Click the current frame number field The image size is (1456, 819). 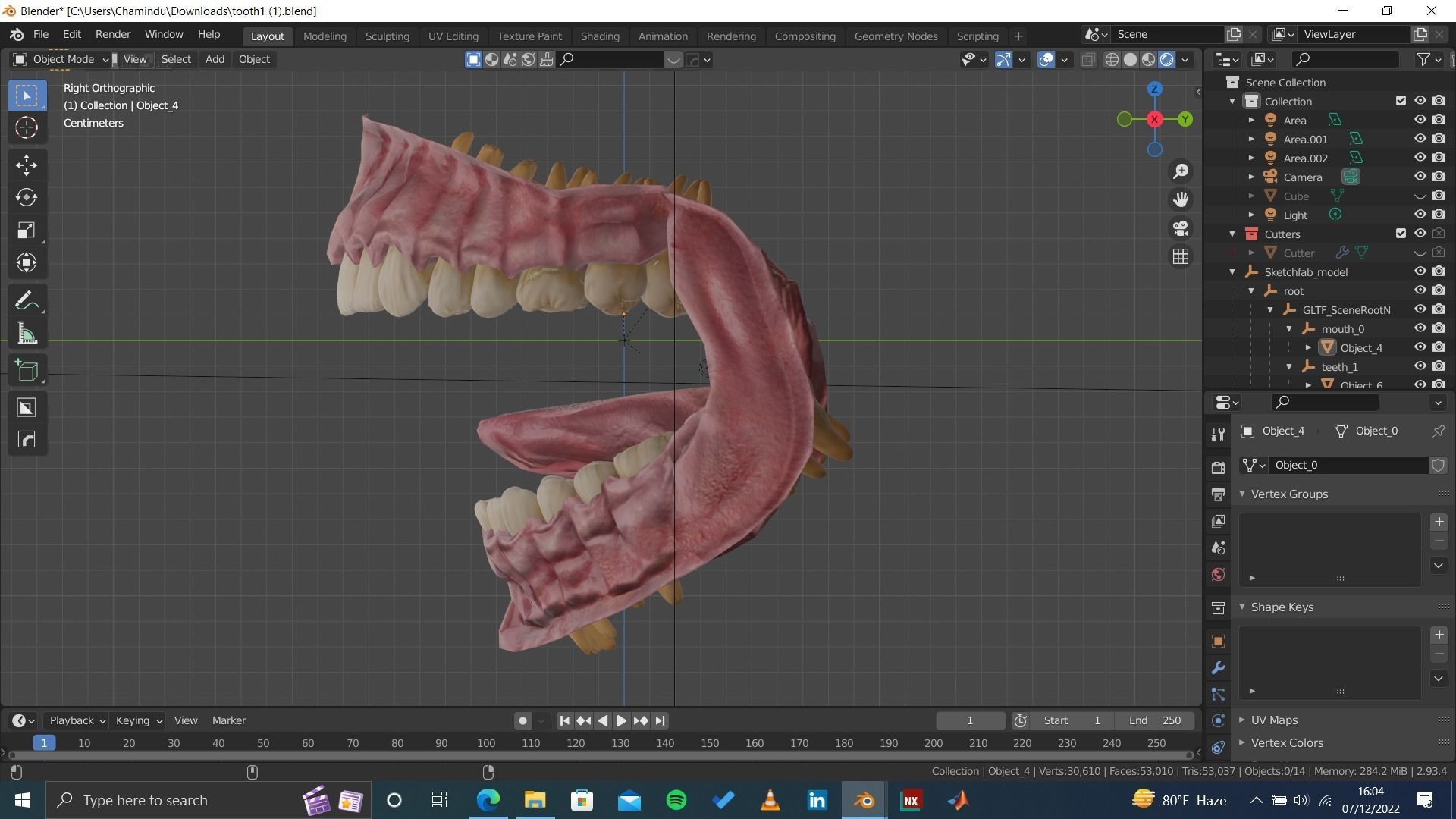[970, 720]
